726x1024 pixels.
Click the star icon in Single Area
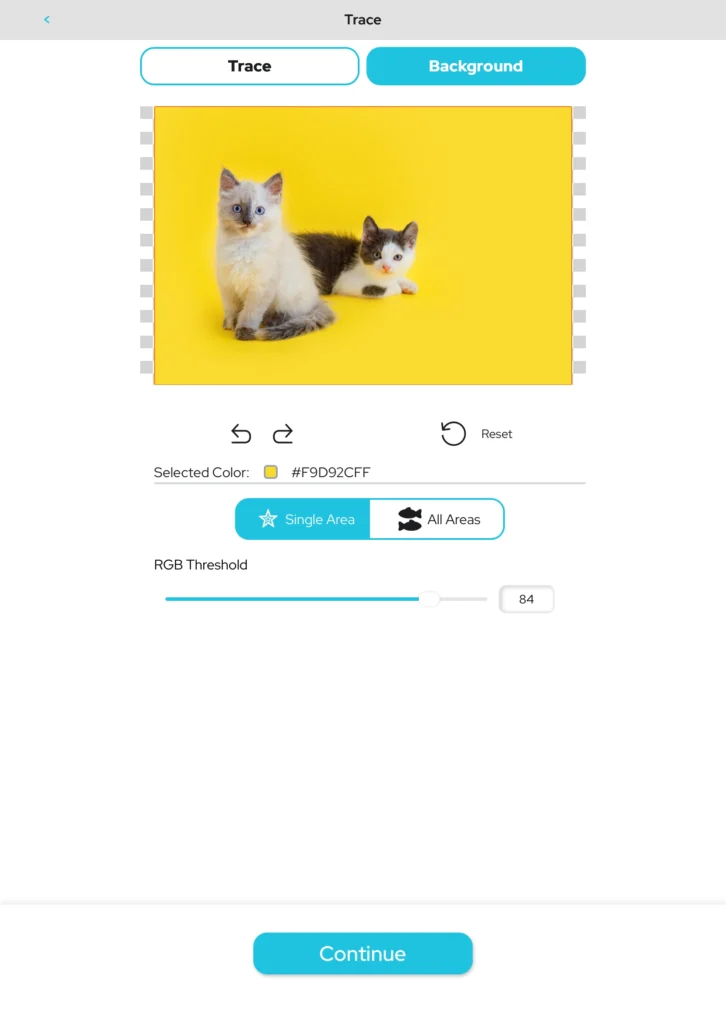[268, 519]
